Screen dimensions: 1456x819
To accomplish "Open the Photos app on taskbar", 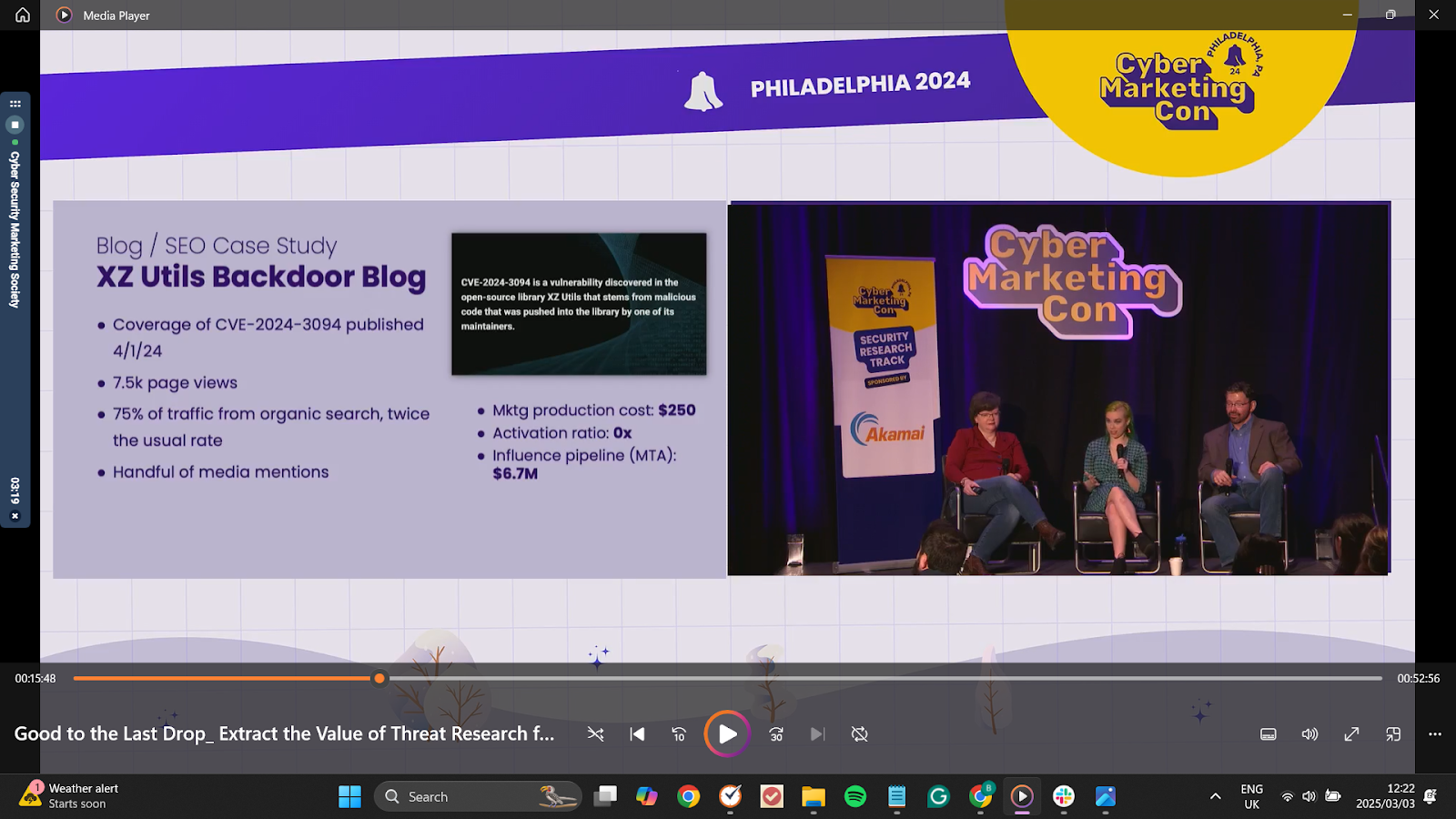I will (1106, 796).
